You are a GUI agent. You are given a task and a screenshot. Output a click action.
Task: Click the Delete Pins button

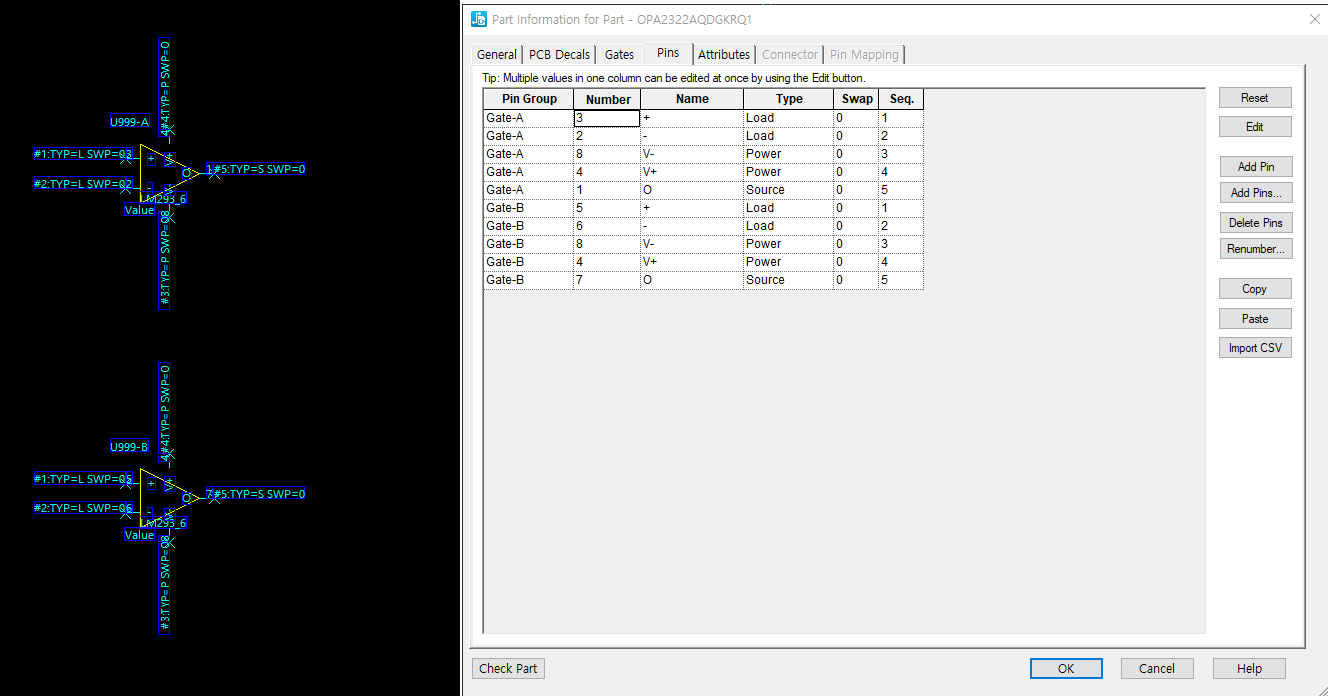(1254, 223)
